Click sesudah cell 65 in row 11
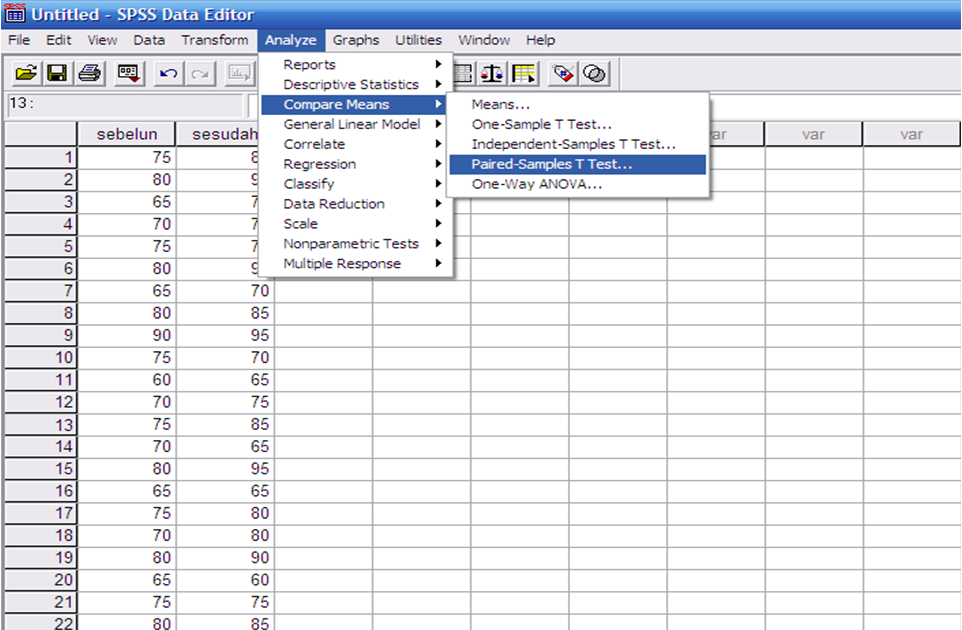 (x=225, y=380)
